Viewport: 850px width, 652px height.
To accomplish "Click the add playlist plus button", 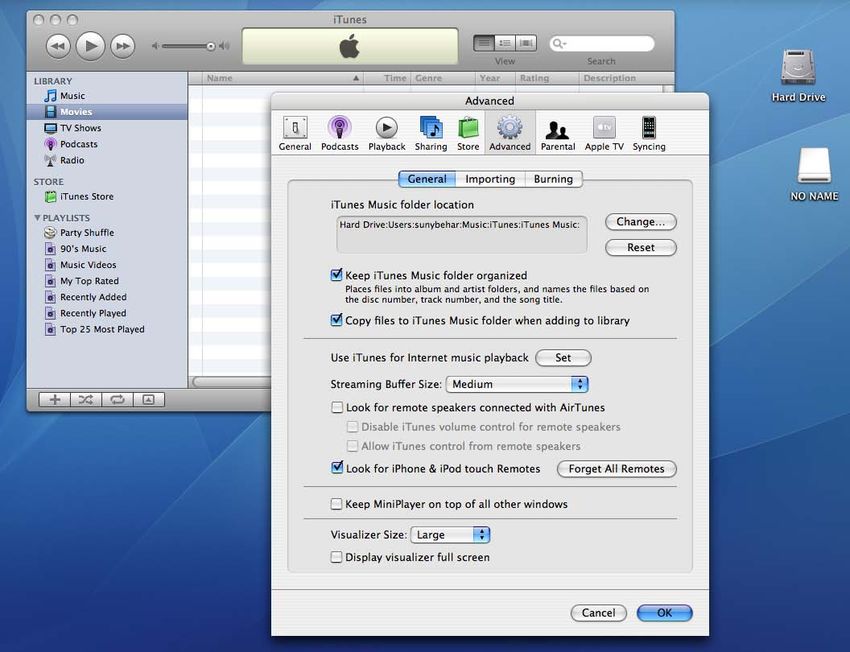I will pyautogui.click(x=55, y=400).
